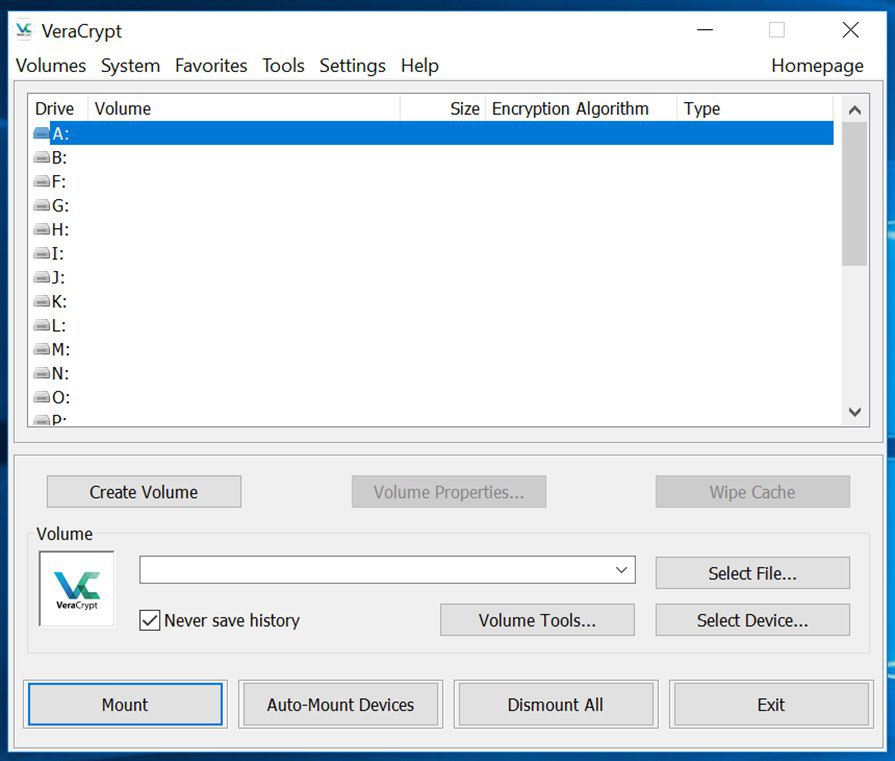Screen dimensions: 895x761
Task: Expand the volume path dropdown arrow
Action: (623, 570)
